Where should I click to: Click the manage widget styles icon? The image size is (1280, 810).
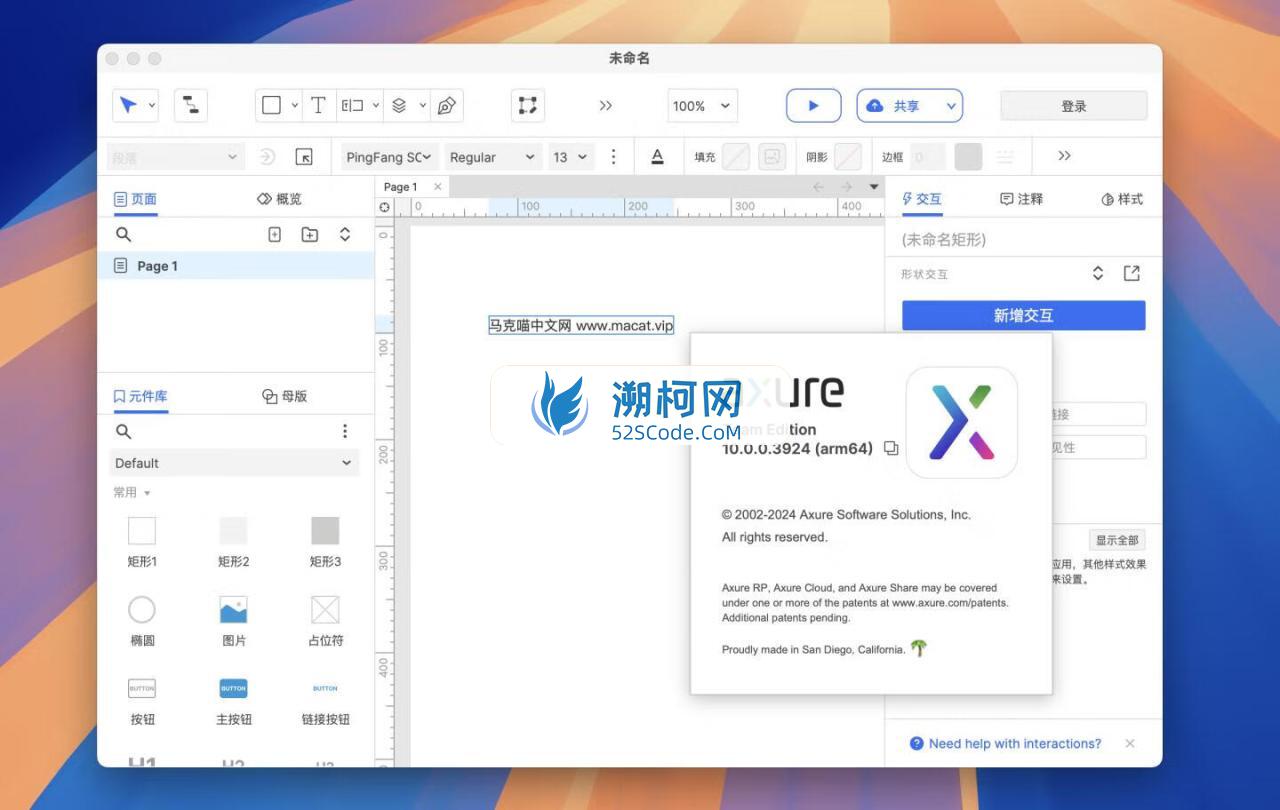(304, 157)
